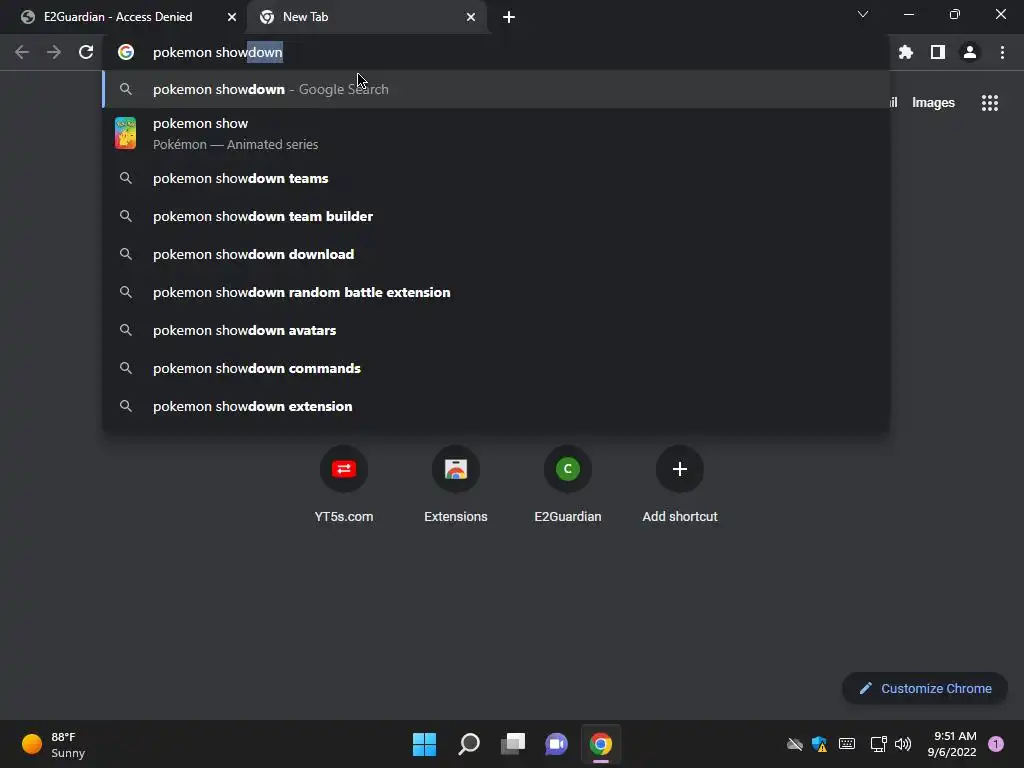This screenshot has height=768, width=1024.
Task: Open a new tab with the plus button
Action: pyautogui.click(x=509, y=17)
